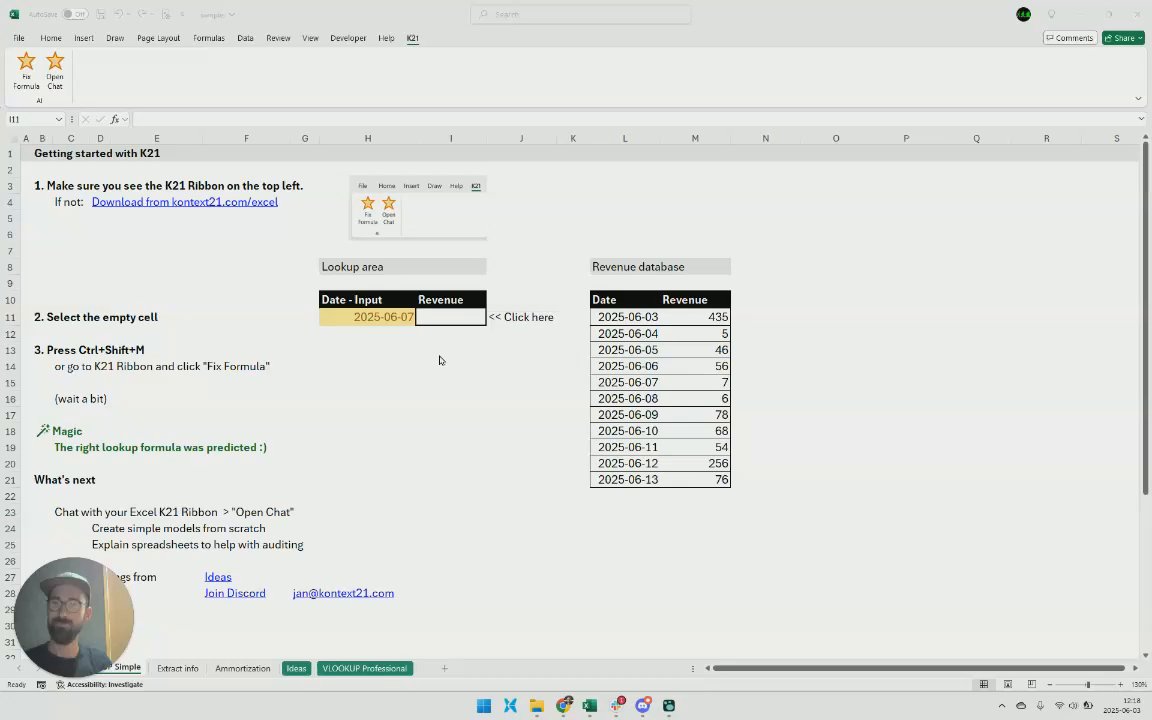
Task: Select the empty Revenue cell I11
Action: (x=451, y=317)
